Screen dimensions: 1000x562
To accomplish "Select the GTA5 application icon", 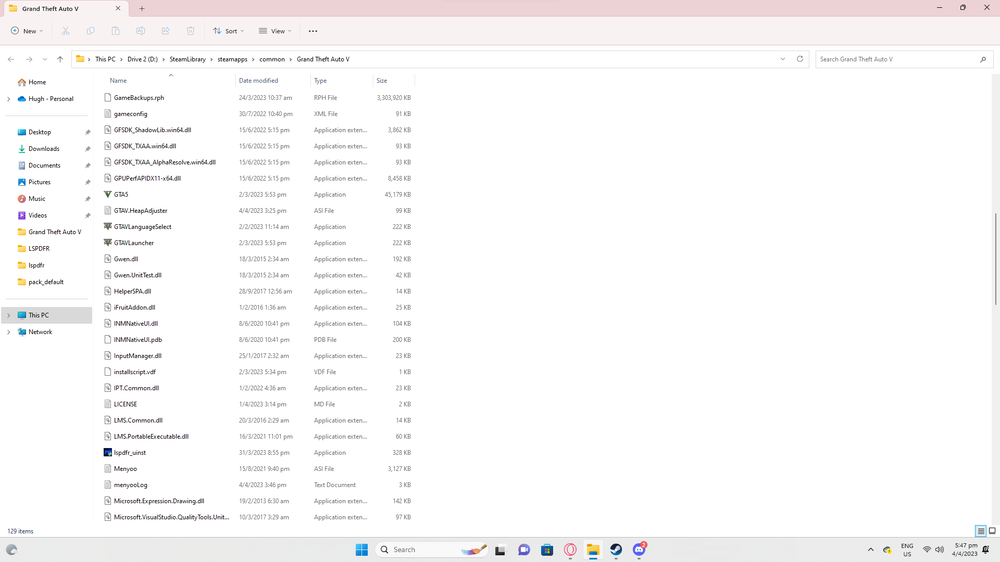I will 108,194.
